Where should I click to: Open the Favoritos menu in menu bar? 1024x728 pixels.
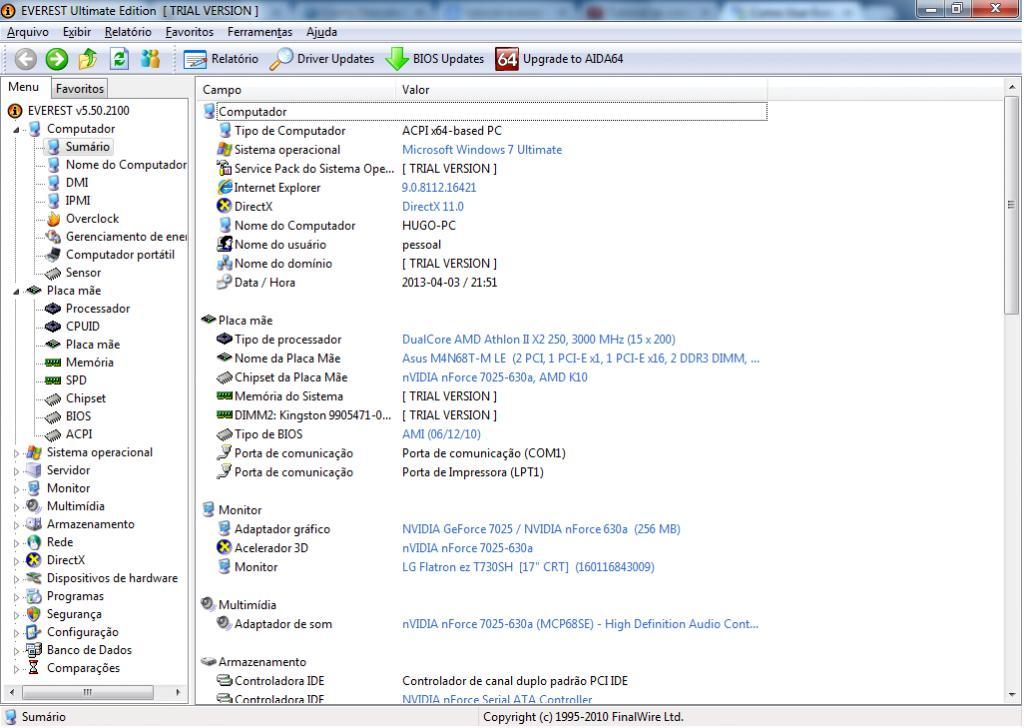[x=189, y=31]
